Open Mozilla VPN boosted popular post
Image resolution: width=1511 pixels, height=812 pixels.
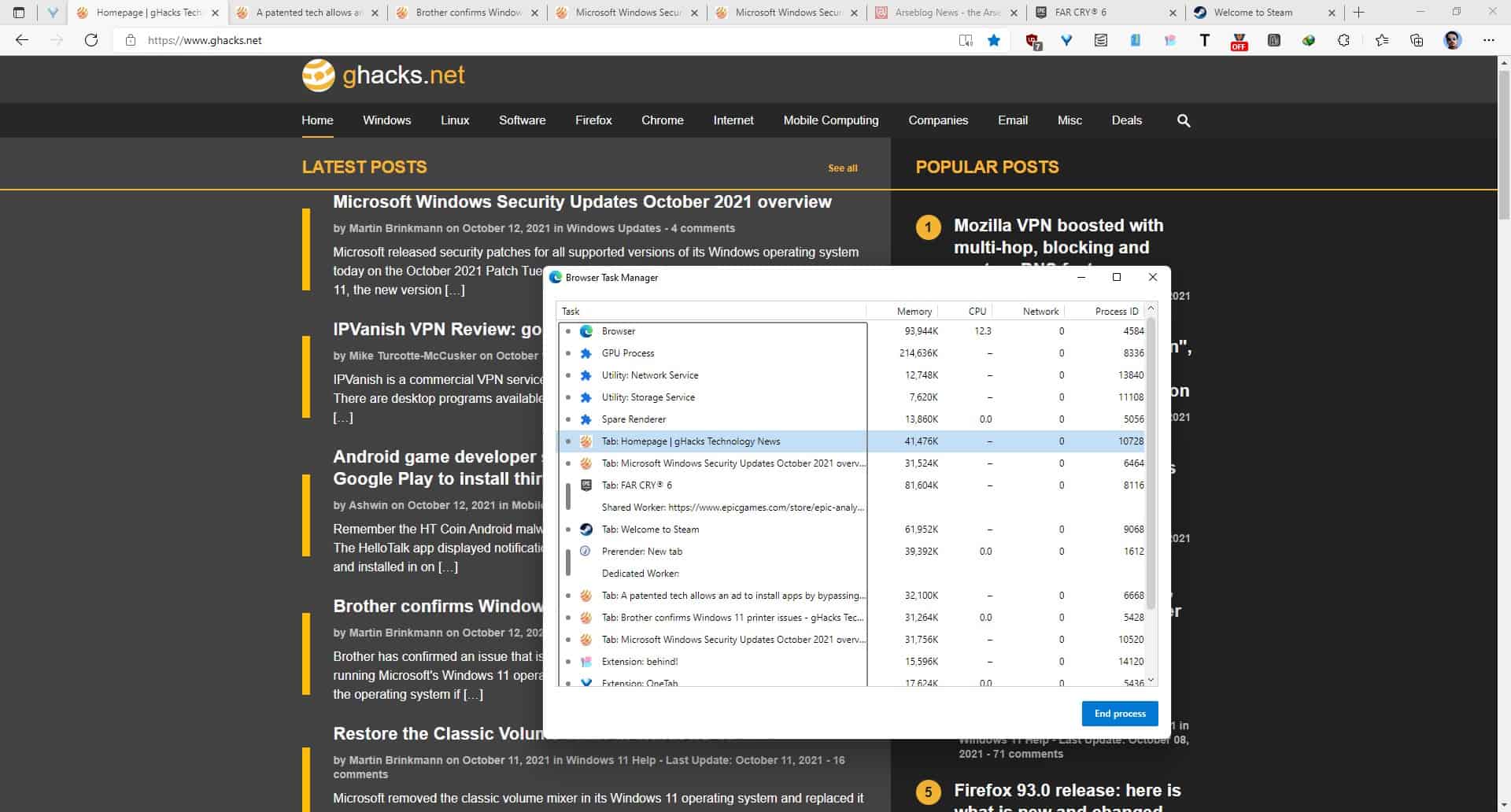click(x=1058, y=236)
